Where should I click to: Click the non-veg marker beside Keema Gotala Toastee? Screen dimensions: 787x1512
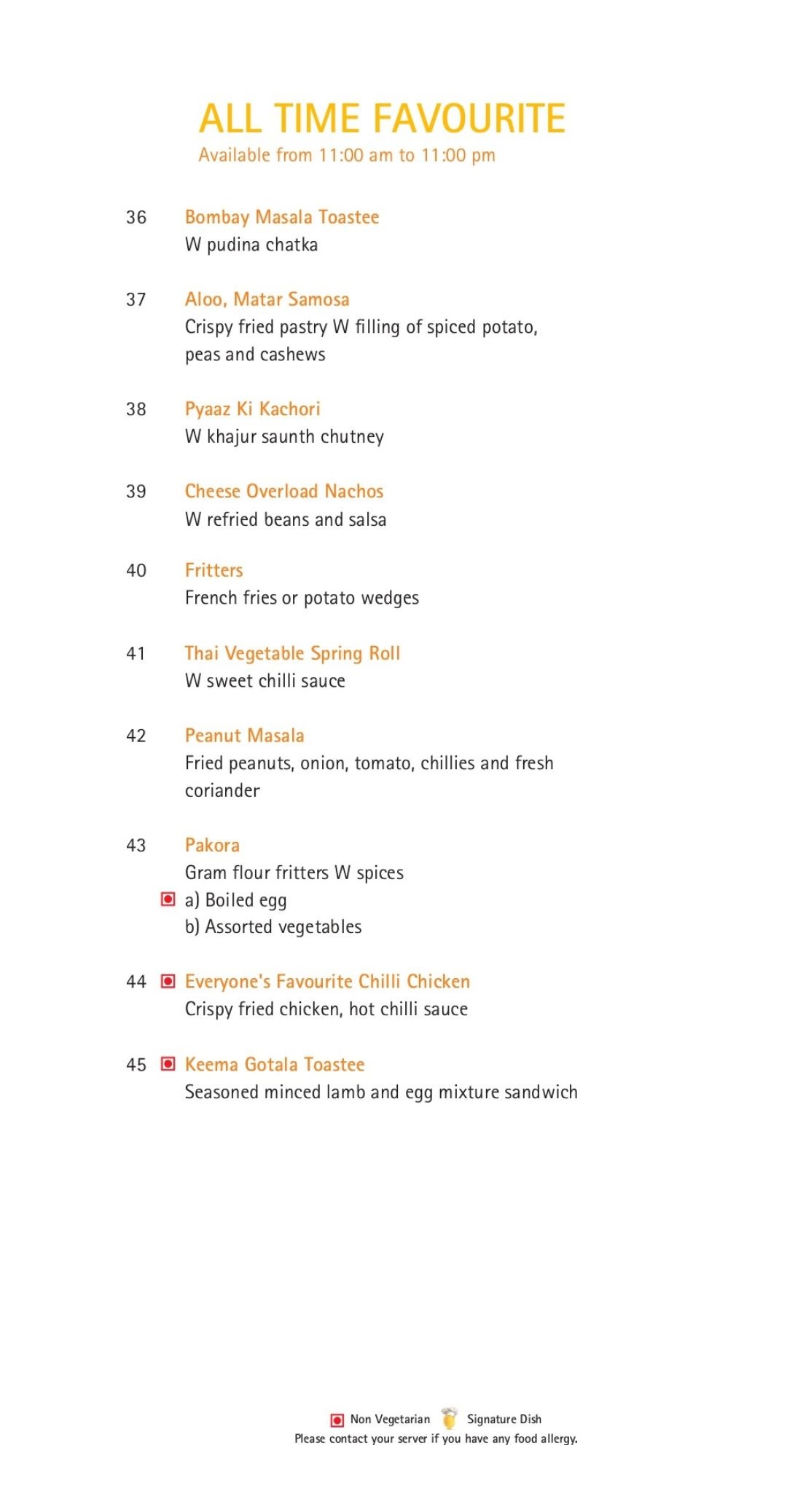click(168, 1064)
